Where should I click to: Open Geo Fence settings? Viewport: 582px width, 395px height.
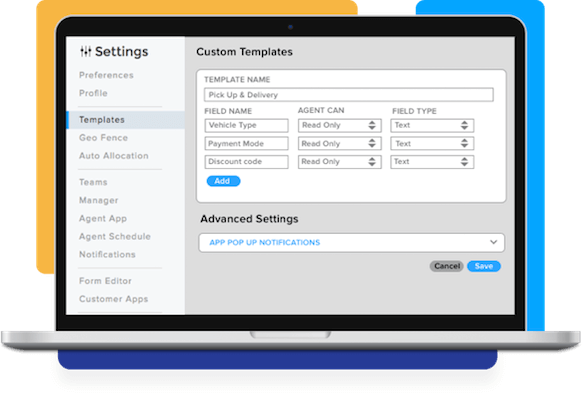point(103,138)
